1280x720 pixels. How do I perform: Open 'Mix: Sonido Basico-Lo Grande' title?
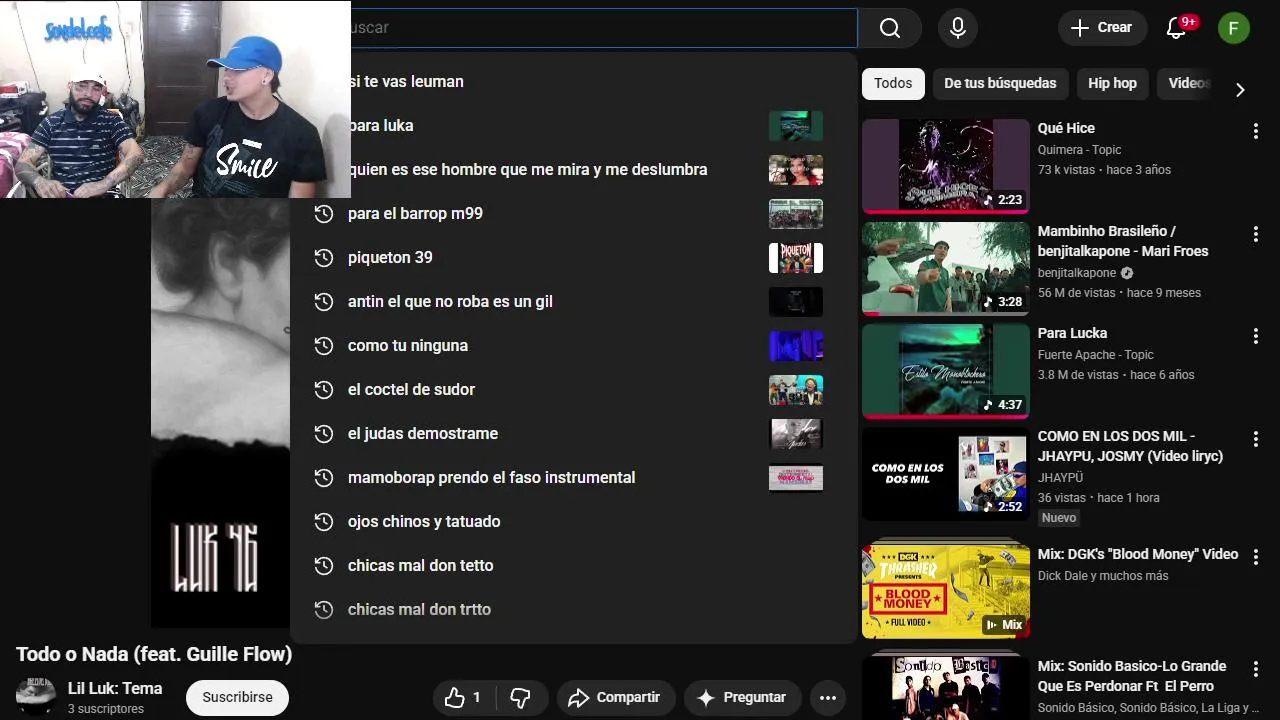click(1132, 676)
